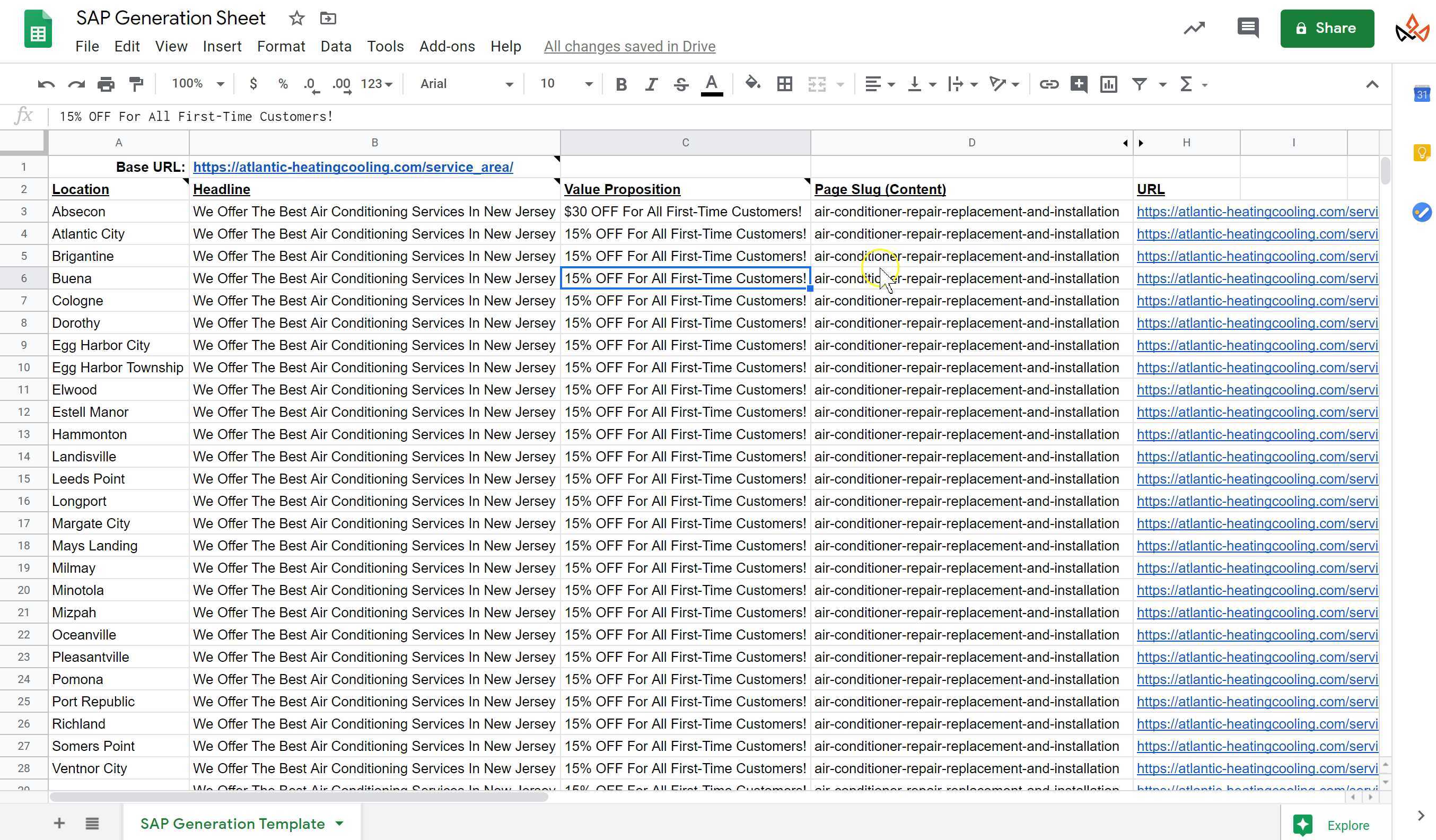Viewport: 1436px width, 840px height.
Task: Toggle bold formatting
Action: 621,84
